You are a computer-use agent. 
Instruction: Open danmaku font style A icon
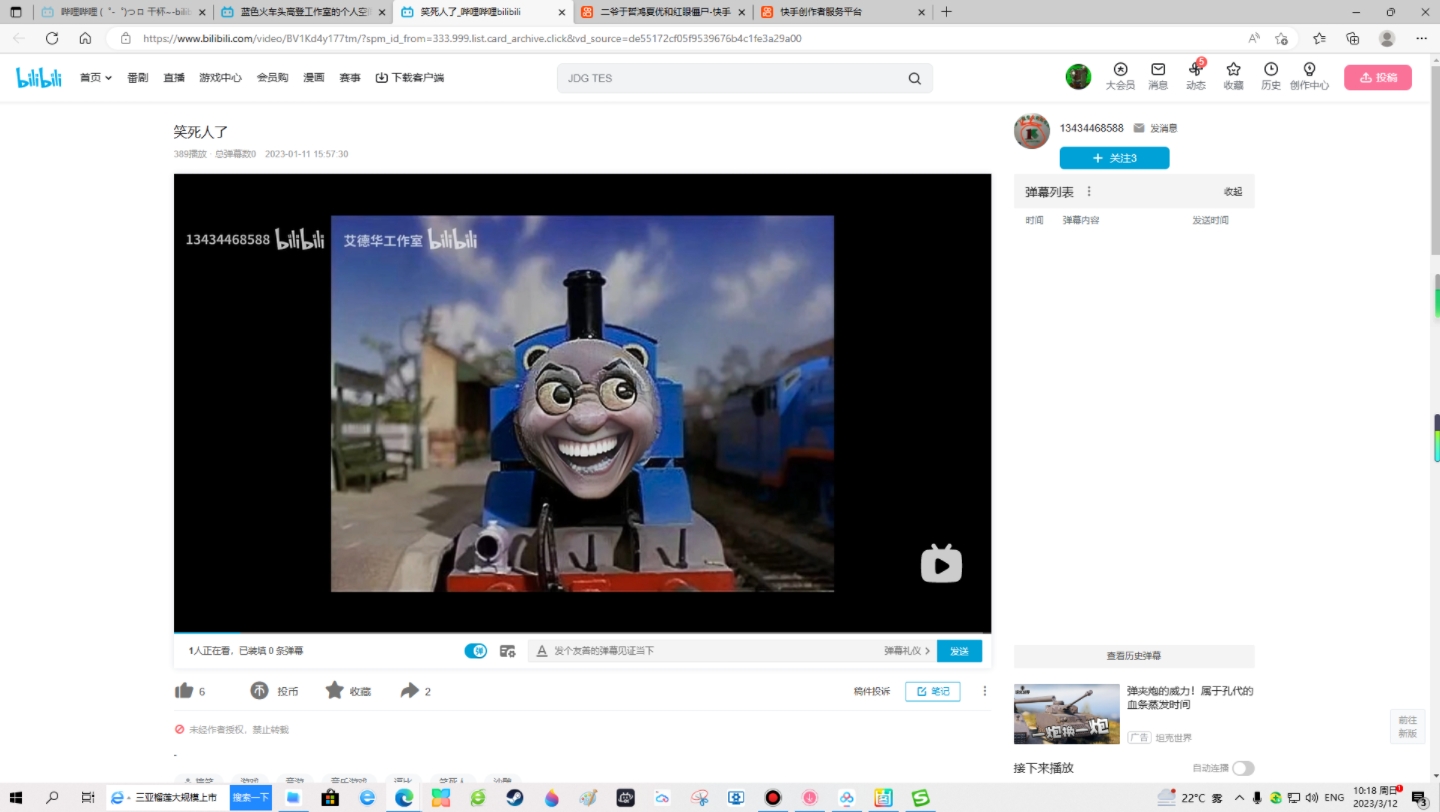pyautogui.click(x=542, y=651)
